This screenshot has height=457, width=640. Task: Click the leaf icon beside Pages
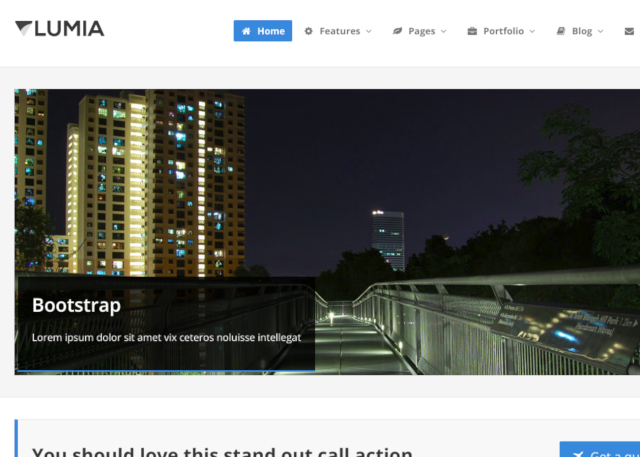(397, 31)
